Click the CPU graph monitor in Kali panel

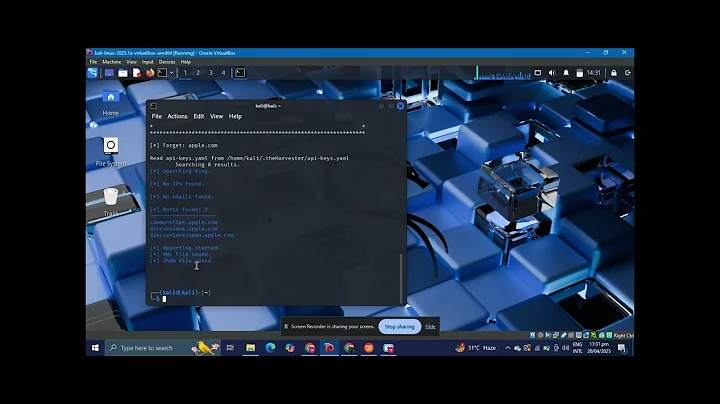point(503,73)
